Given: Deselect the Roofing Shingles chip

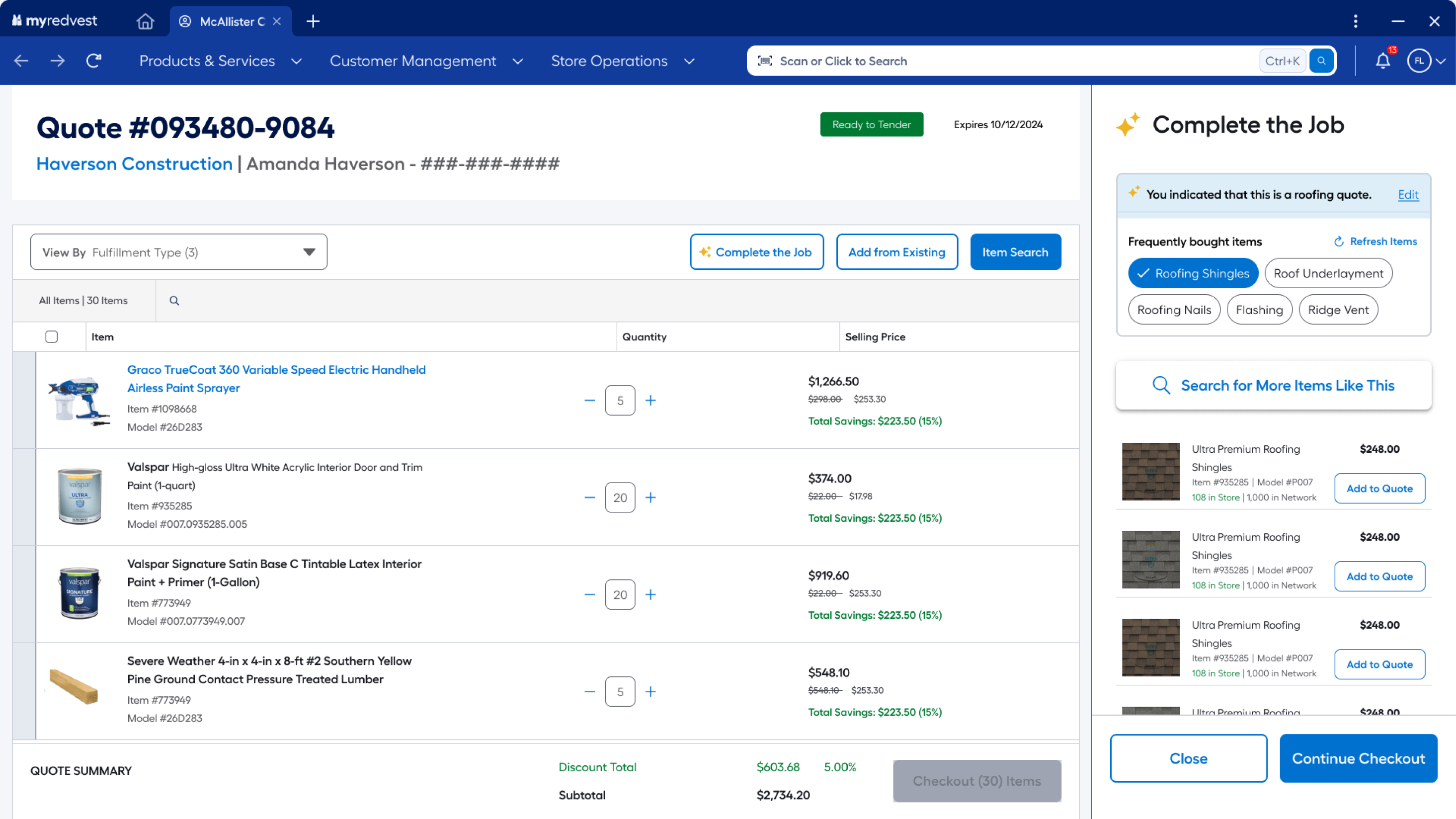Looking at the screenshot, I should click(1193, 273).
